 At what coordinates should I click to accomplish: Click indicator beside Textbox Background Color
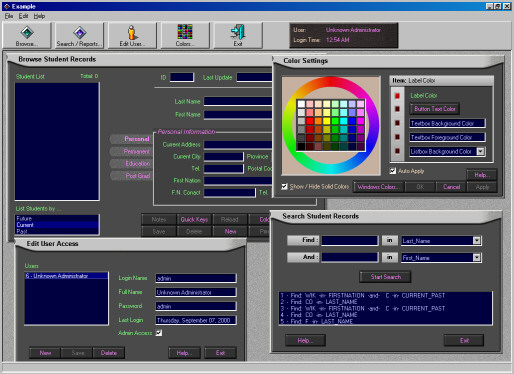pos(397,123)
